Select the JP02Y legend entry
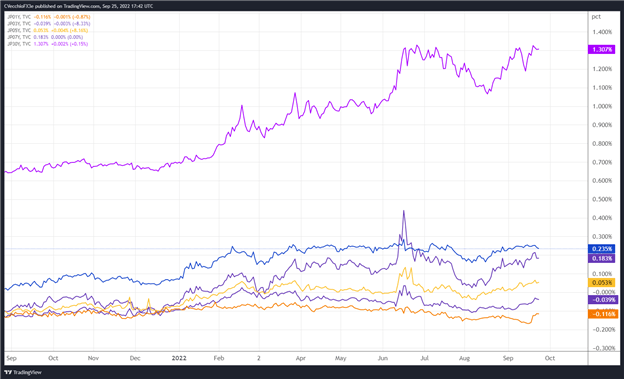Viewport: 624px width, 379px height. click(x=49, y=24)
